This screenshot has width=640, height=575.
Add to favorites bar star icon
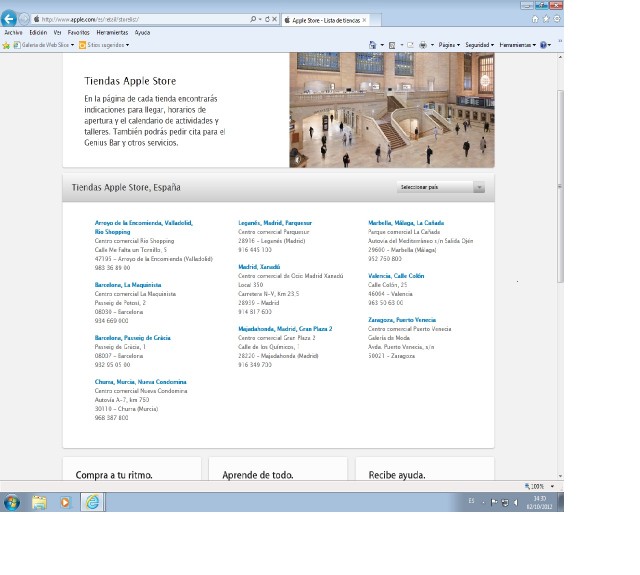pyautogui.click(x=6, y=45)
